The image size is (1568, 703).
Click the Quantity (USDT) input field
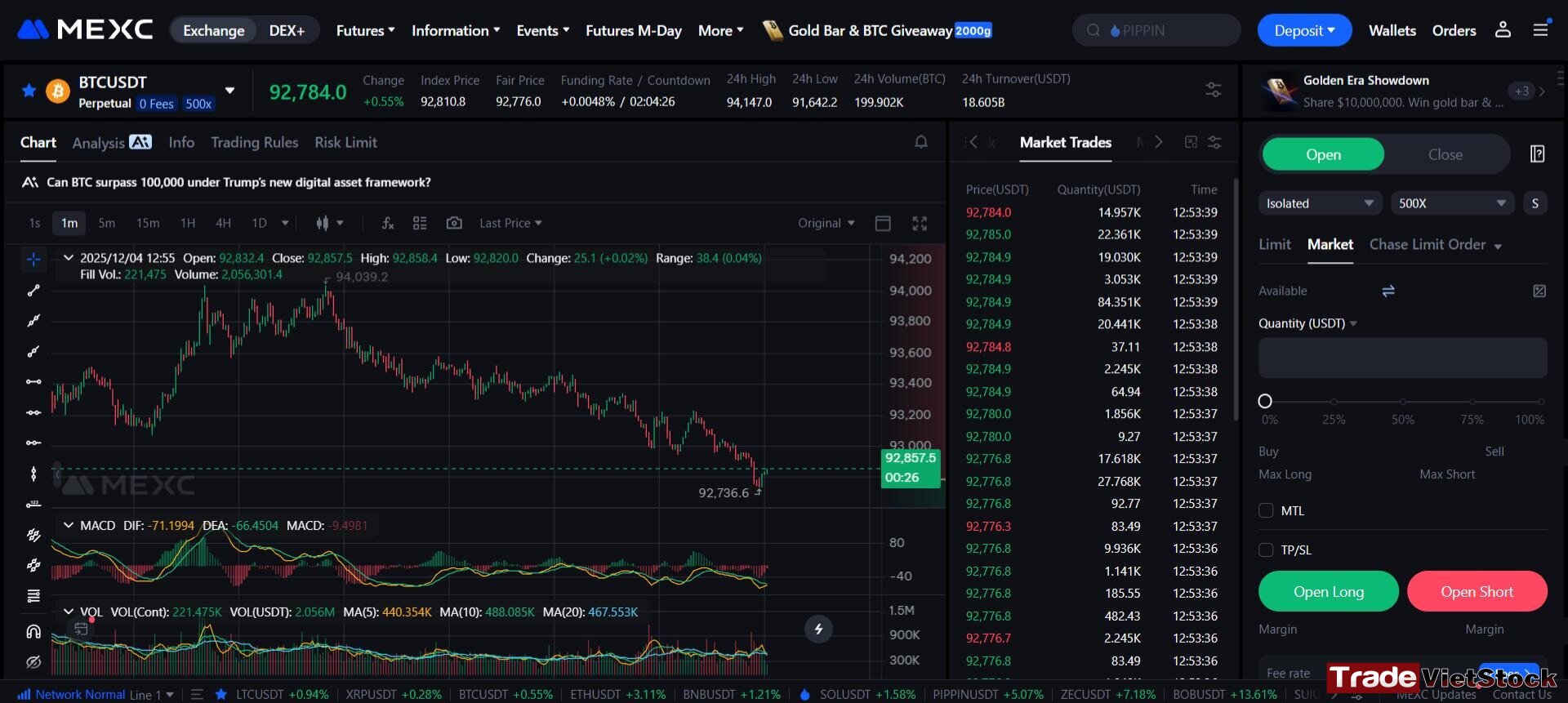[x=1403, y=358]
